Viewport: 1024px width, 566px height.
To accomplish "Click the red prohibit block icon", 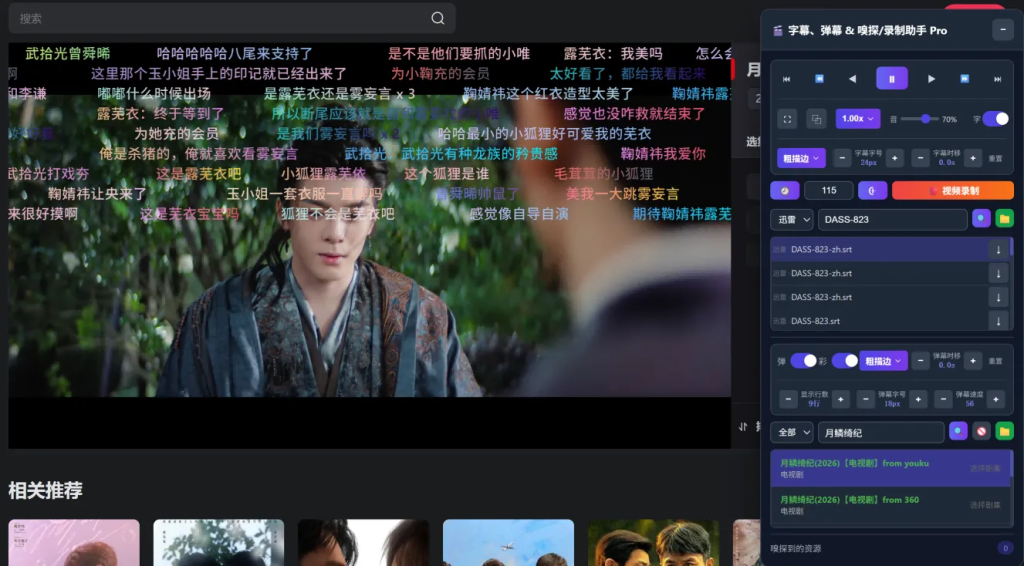I will (982, 432).
